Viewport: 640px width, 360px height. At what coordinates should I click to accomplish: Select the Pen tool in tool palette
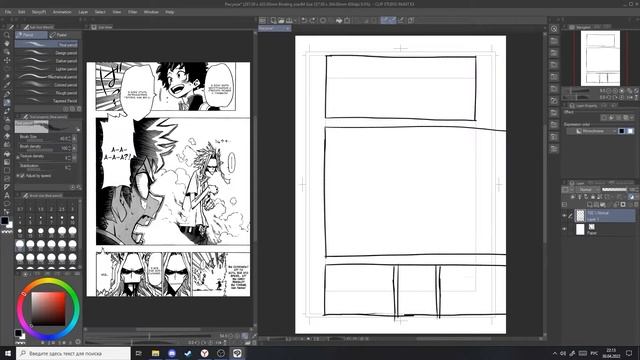7,94
